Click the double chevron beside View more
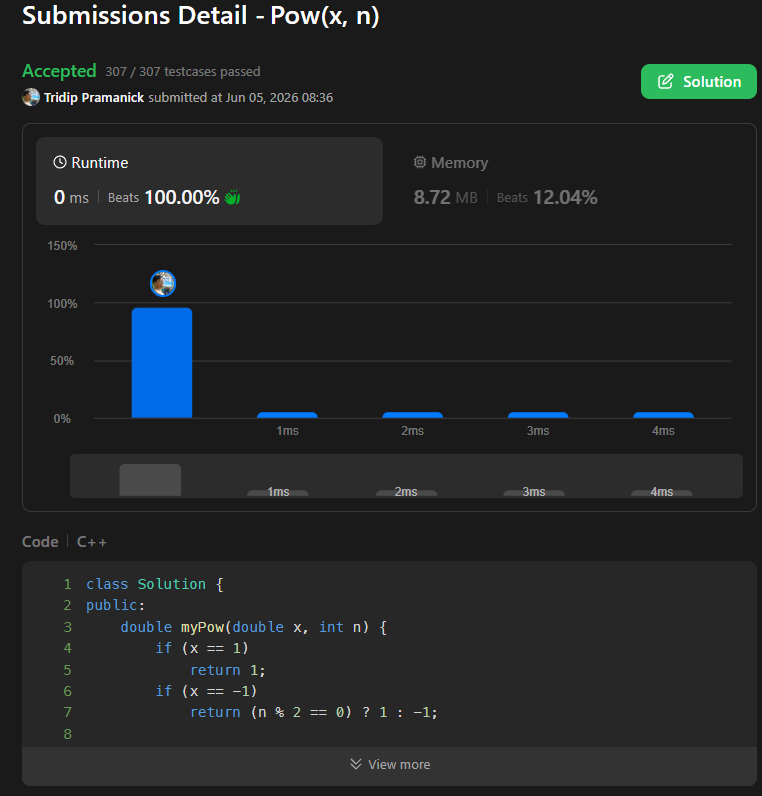Image resolution: width=762 pixels, height=796 pixels. coord(356,764)
